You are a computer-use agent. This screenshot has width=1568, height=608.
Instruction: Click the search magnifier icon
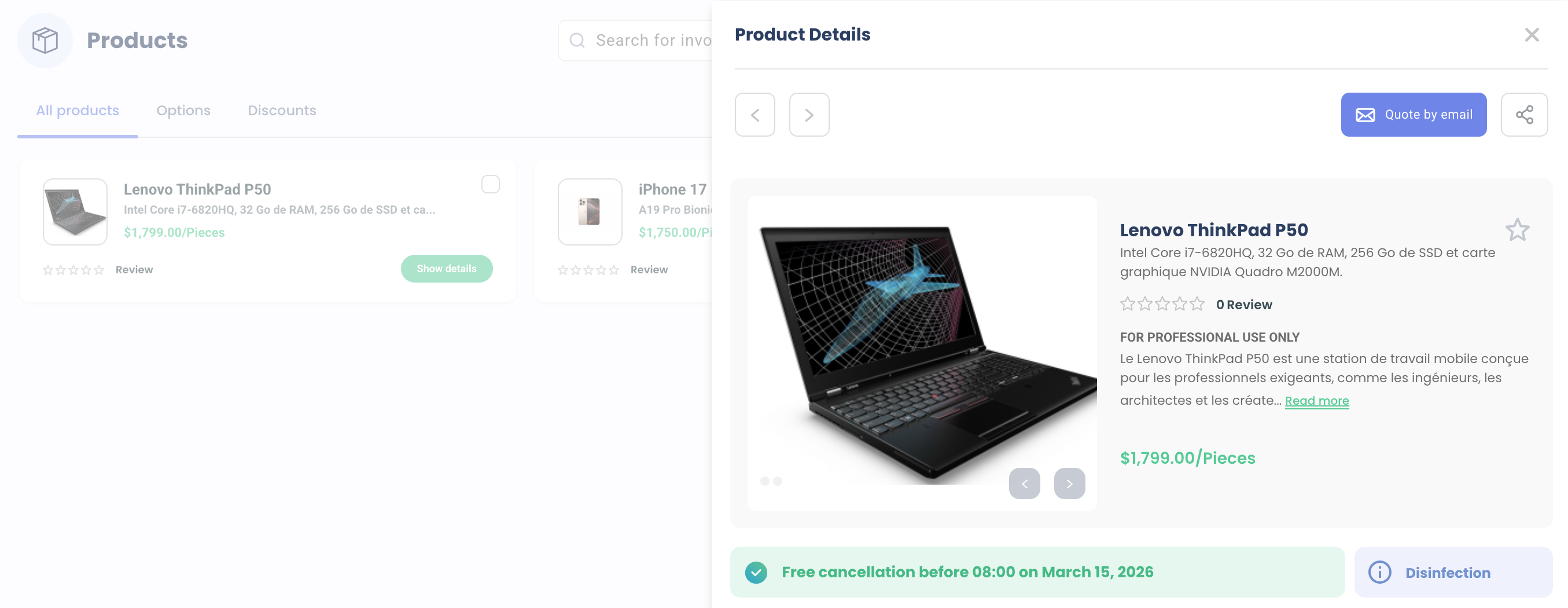577,39
